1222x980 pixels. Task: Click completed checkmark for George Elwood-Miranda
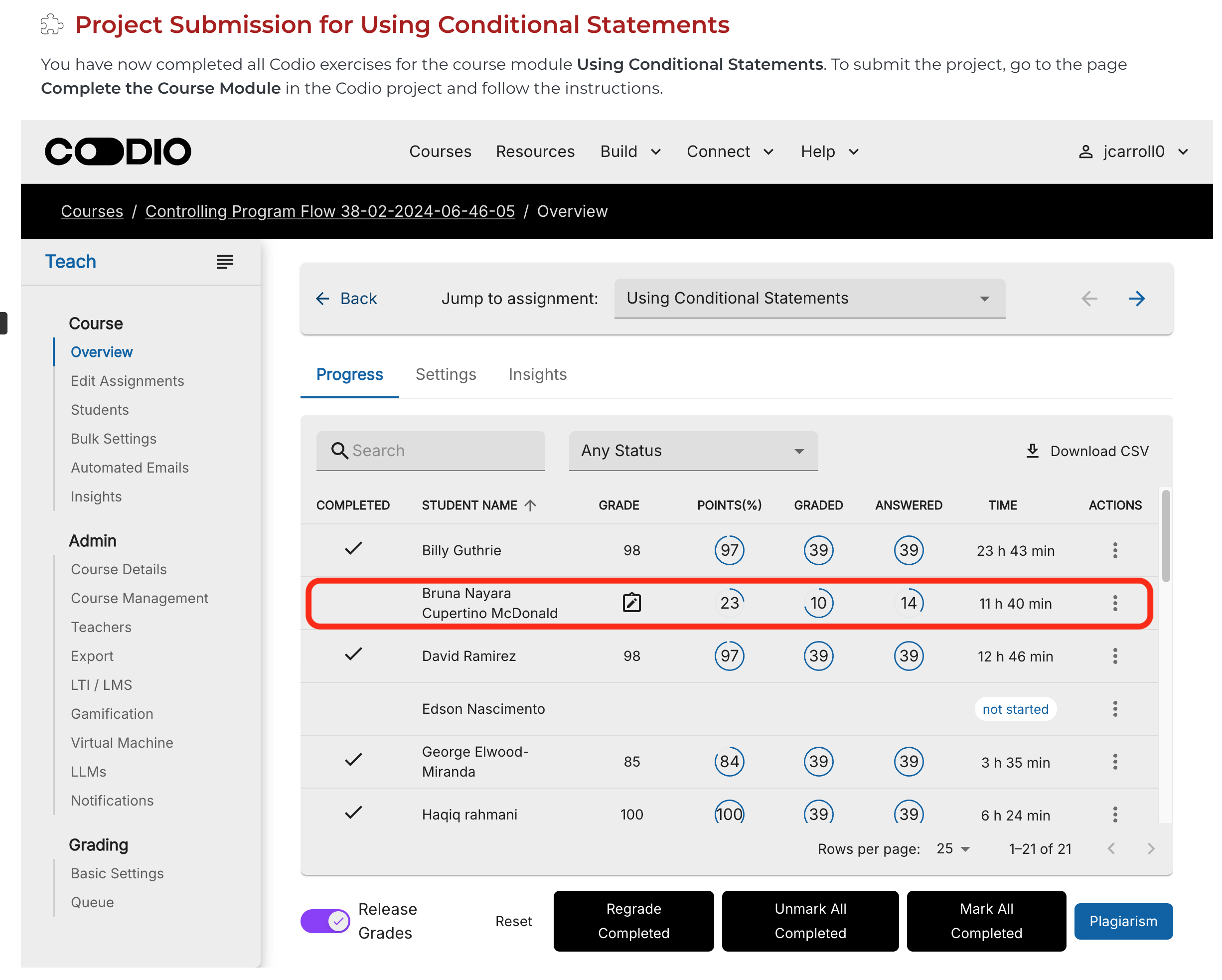(353, 760)
